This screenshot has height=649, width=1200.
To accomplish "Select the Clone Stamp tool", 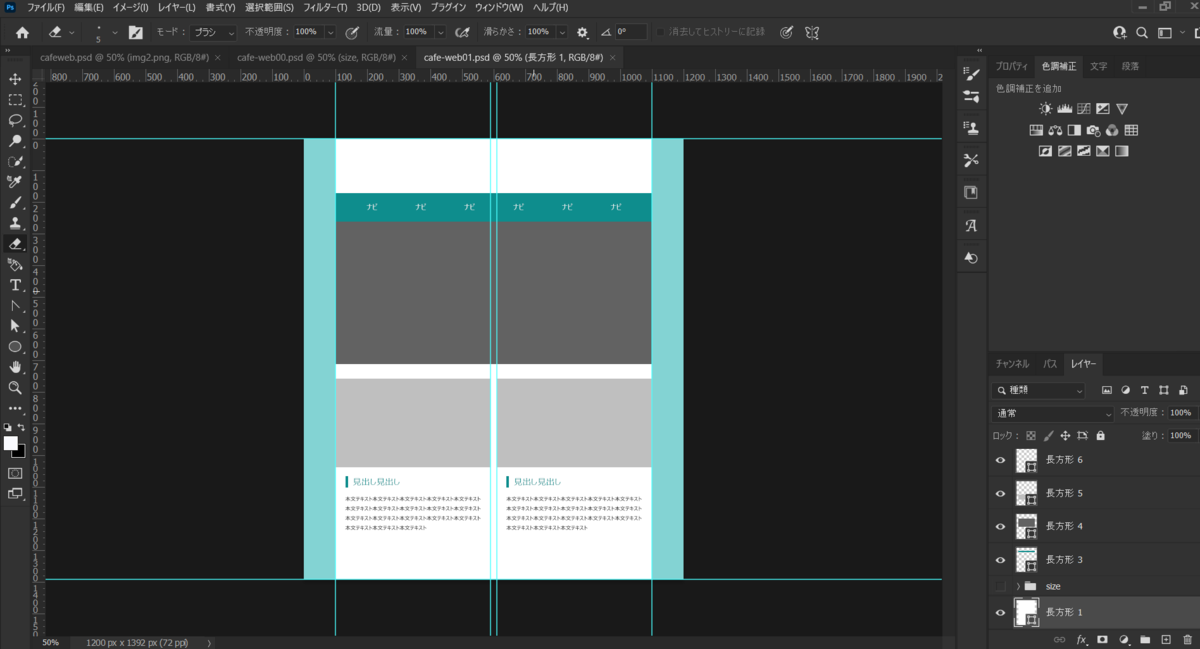I will pyautogui.click(x=15, y=223).
